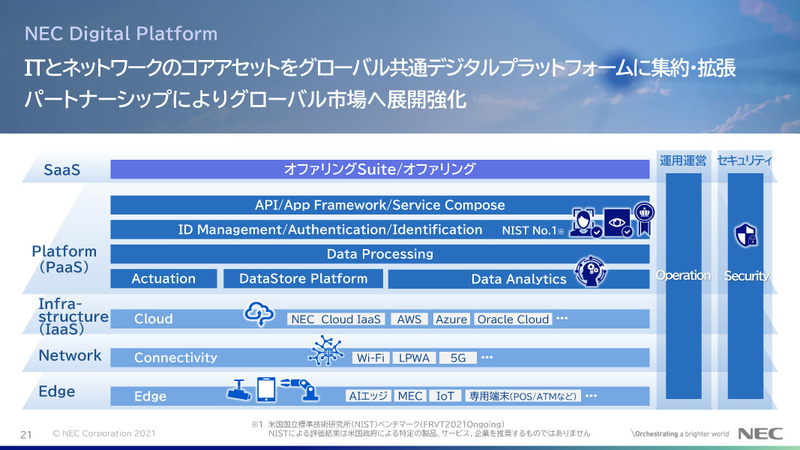This screenshot has width=800, height=450.
Task: Click the cloud sync icon
Action: [x=259, y=313]
